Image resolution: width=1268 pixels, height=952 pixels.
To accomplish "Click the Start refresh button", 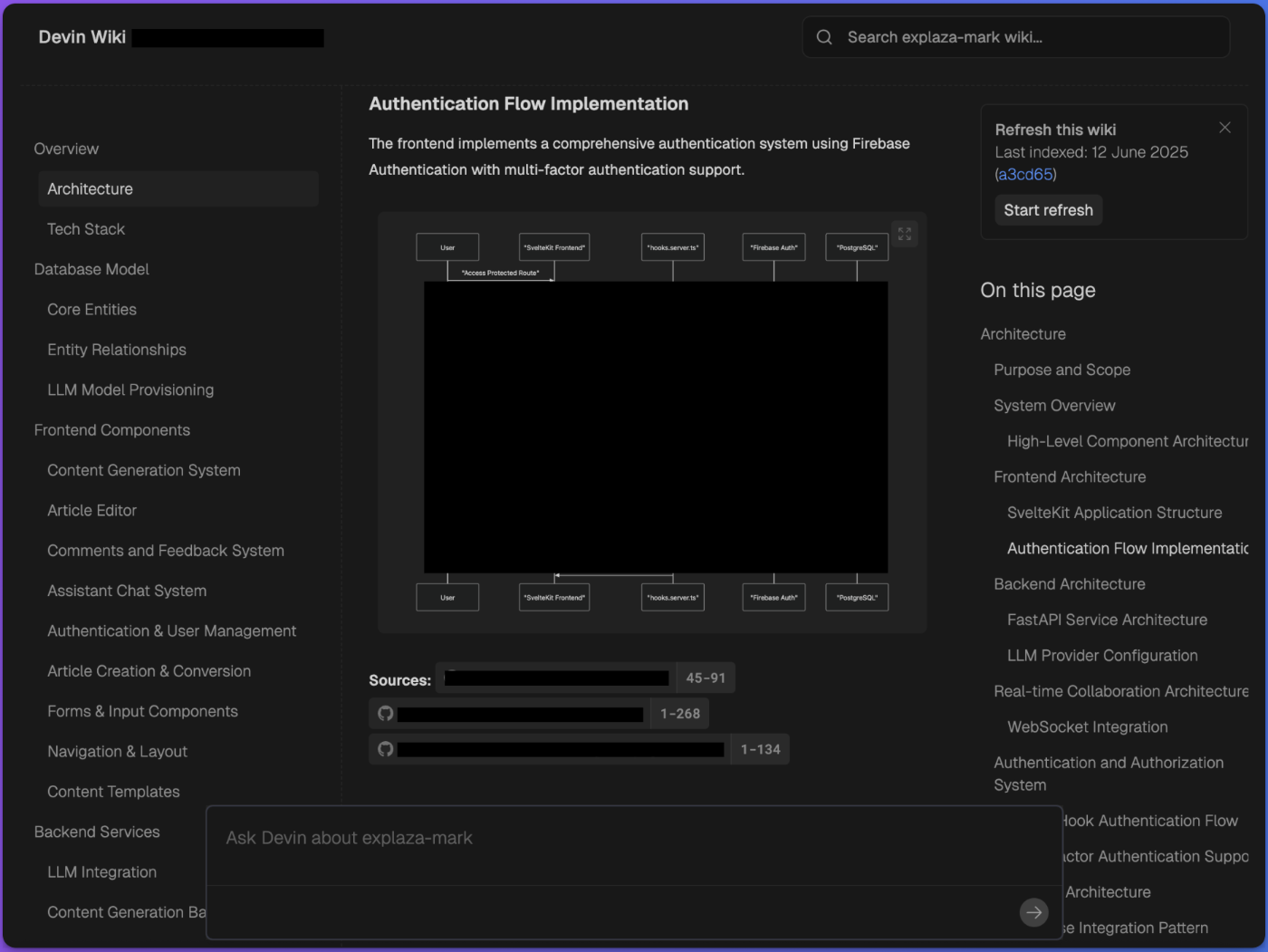I will [x=1048, y=210].
